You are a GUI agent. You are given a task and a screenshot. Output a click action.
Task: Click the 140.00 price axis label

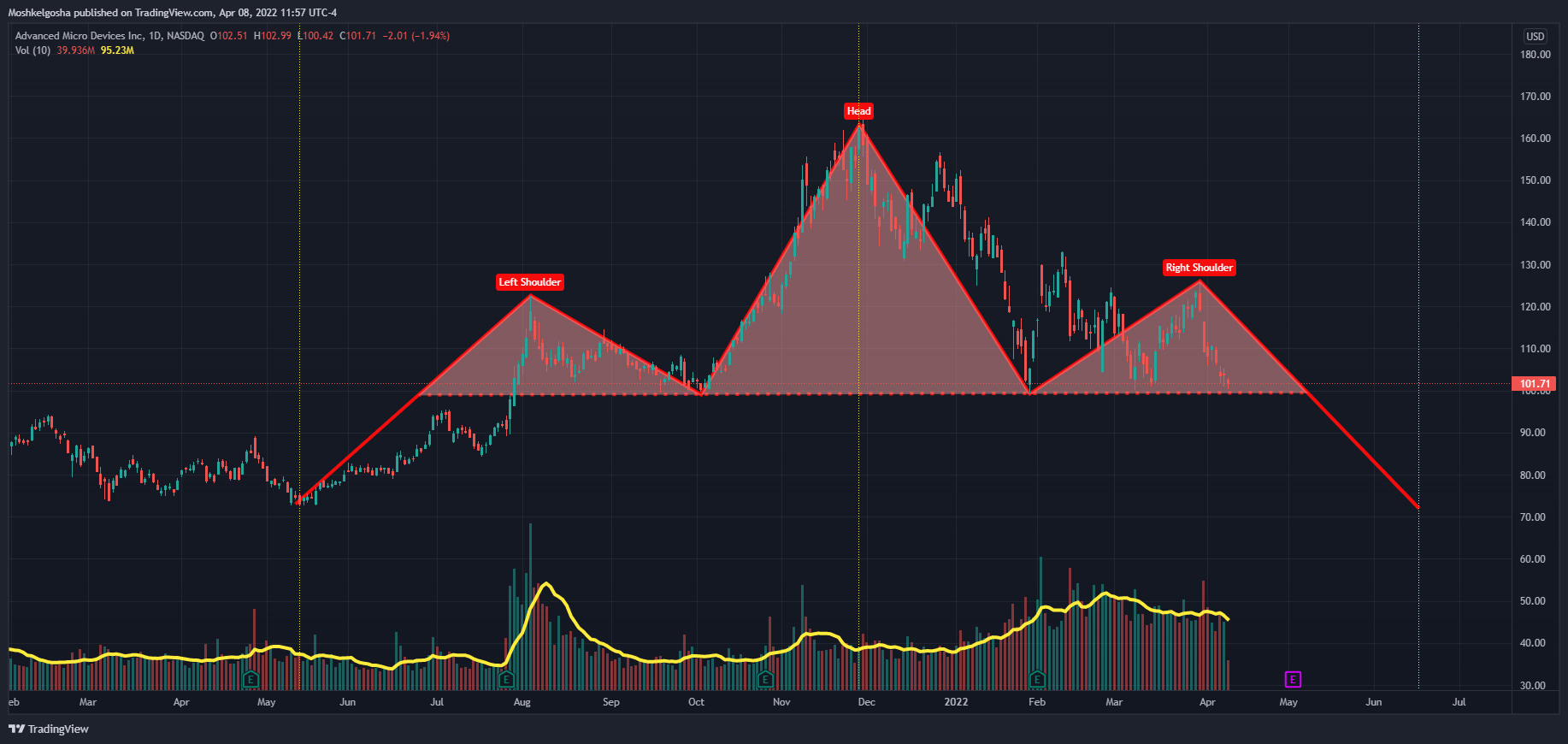(x=1536, y=222)
